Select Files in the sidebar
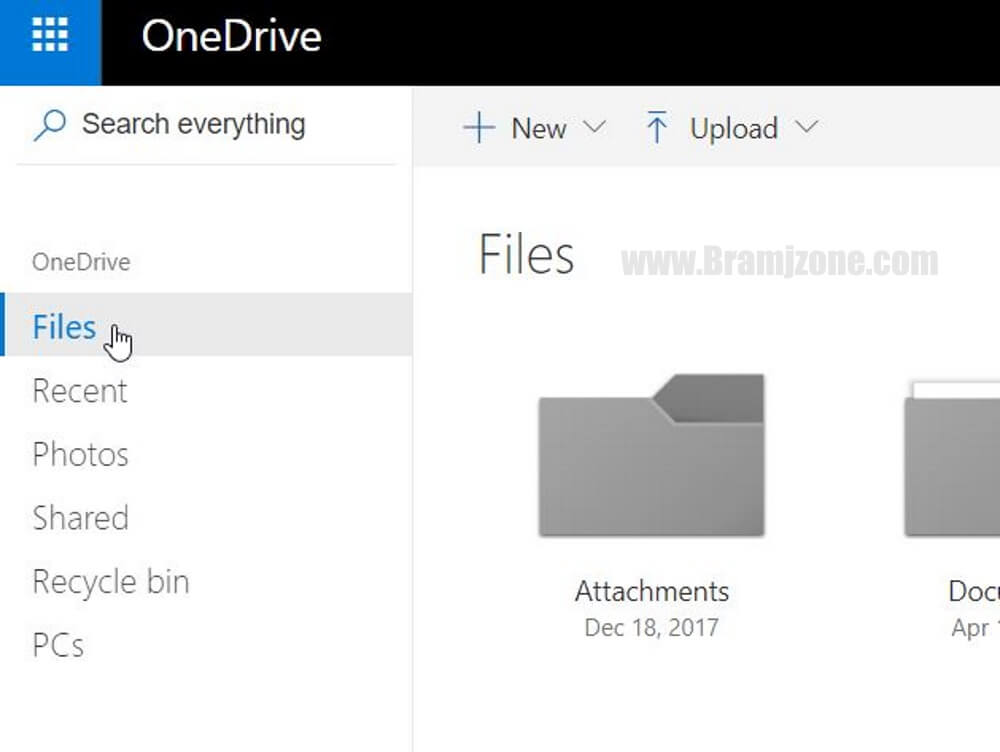This screenshot has width=1000, height=752. pyautogui.click(x=206, y=324)
